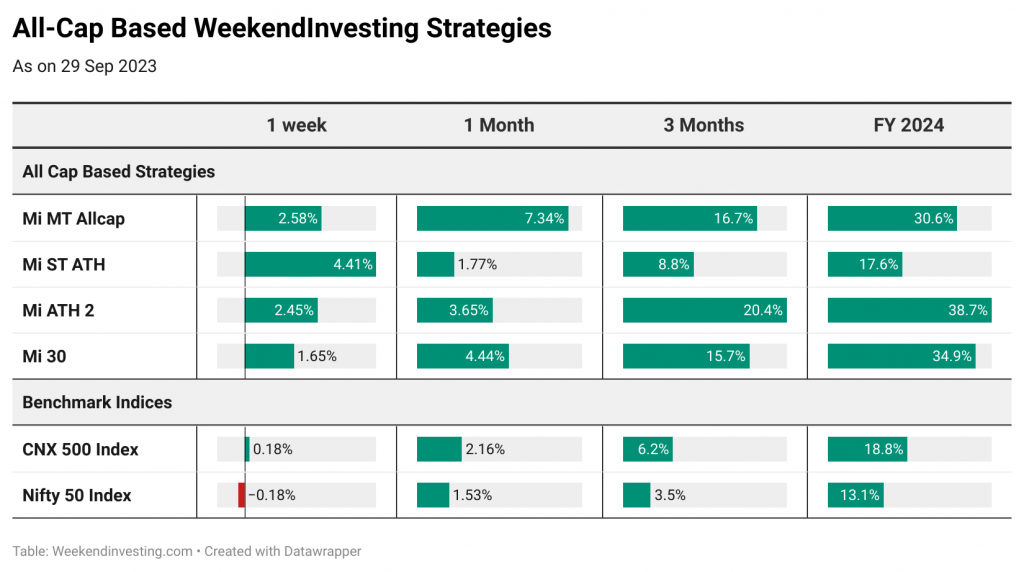This screenshot has height=572, width=1024.
Task: Click the CNX 500 Index row label
Action: [x=80, y=450]
